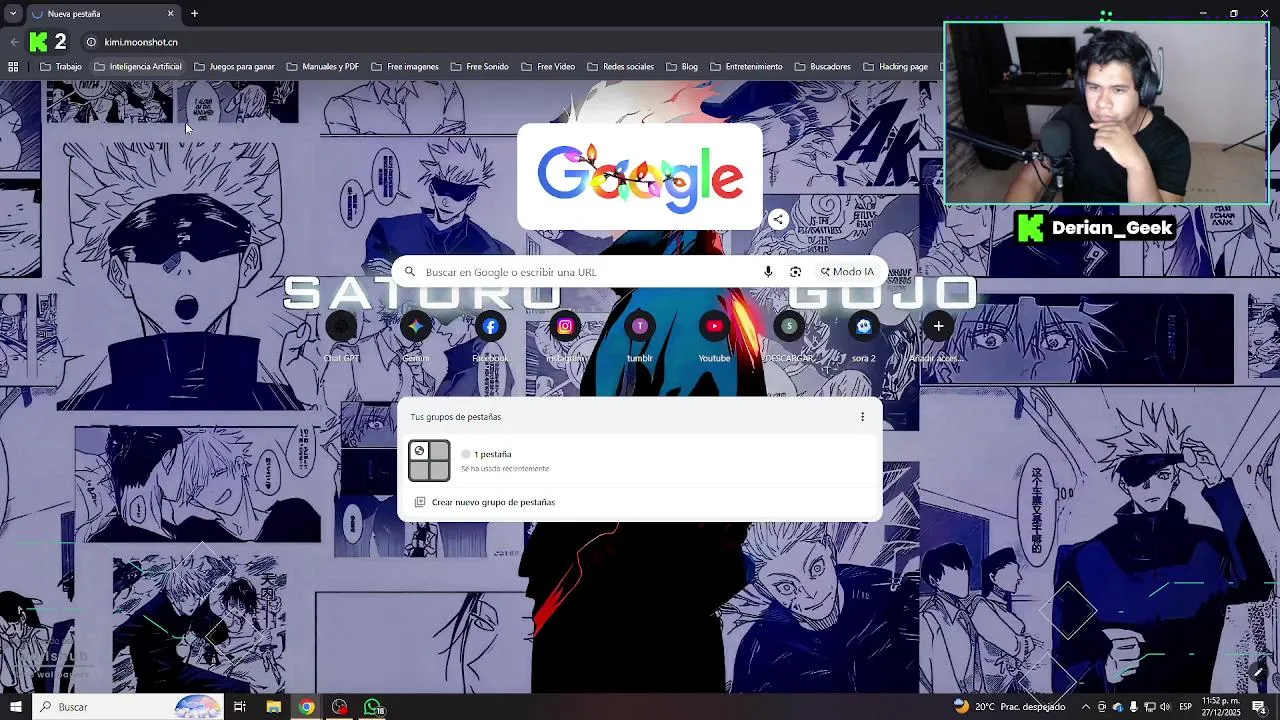1280x720 pixels.
Task: Open Juegos para ganar bookmarks folder
Action: [234, 67]
